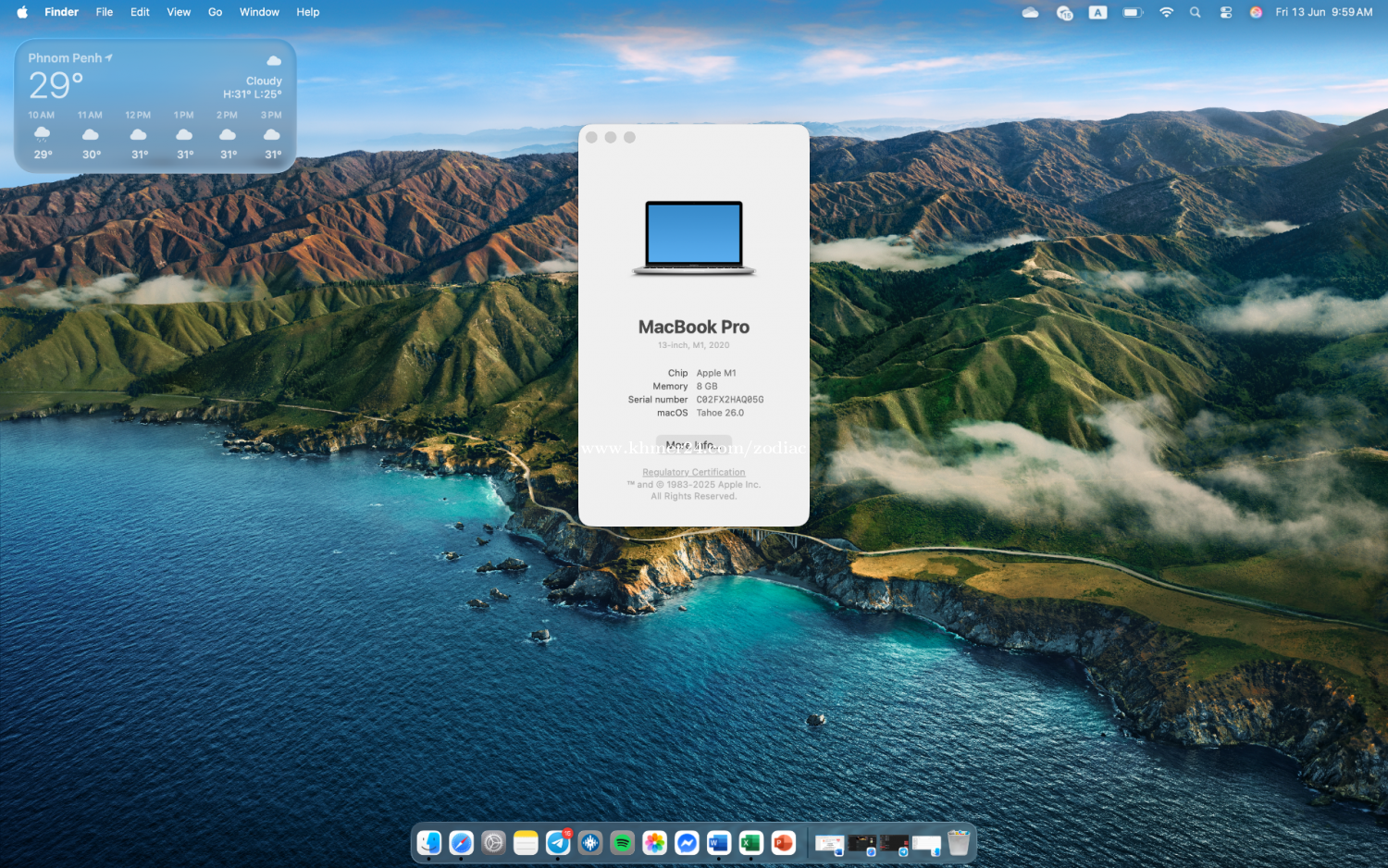Open Control Center from the menu bar
The width and height of the screenshot is (1388, 868).
pyautogui.click(x=1226, y=12)
